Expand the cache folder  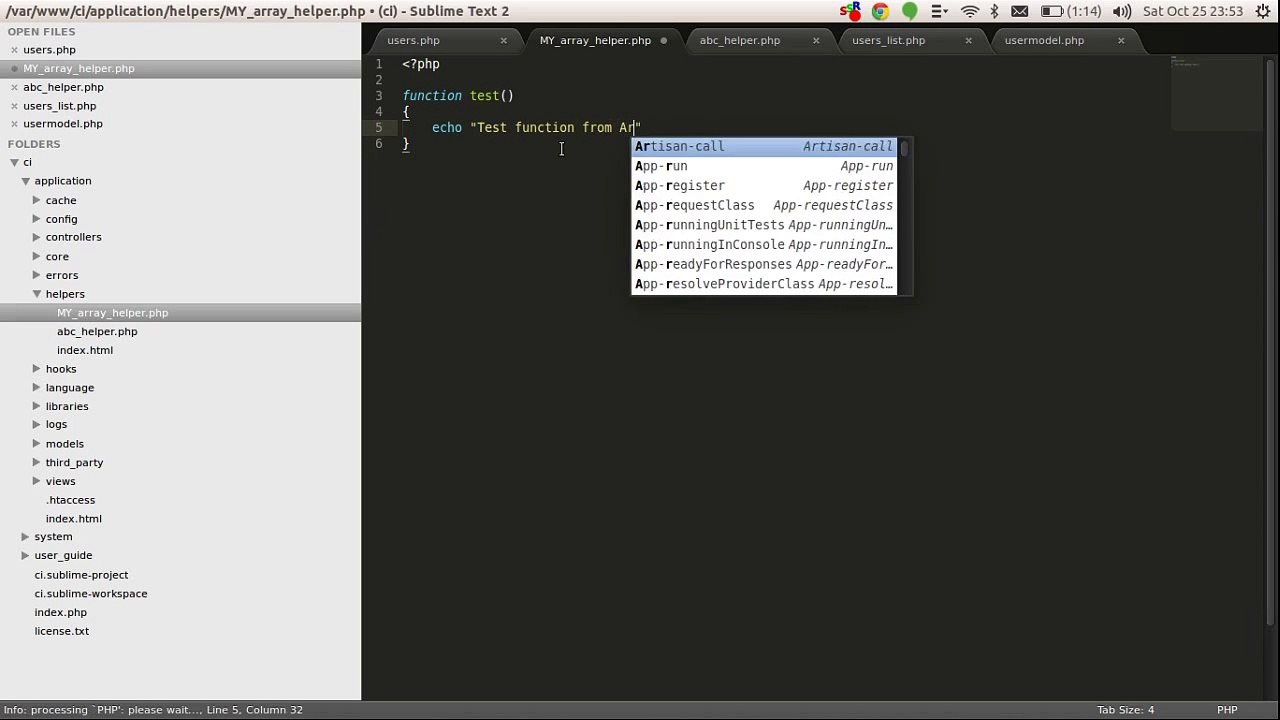click(37, 200)
